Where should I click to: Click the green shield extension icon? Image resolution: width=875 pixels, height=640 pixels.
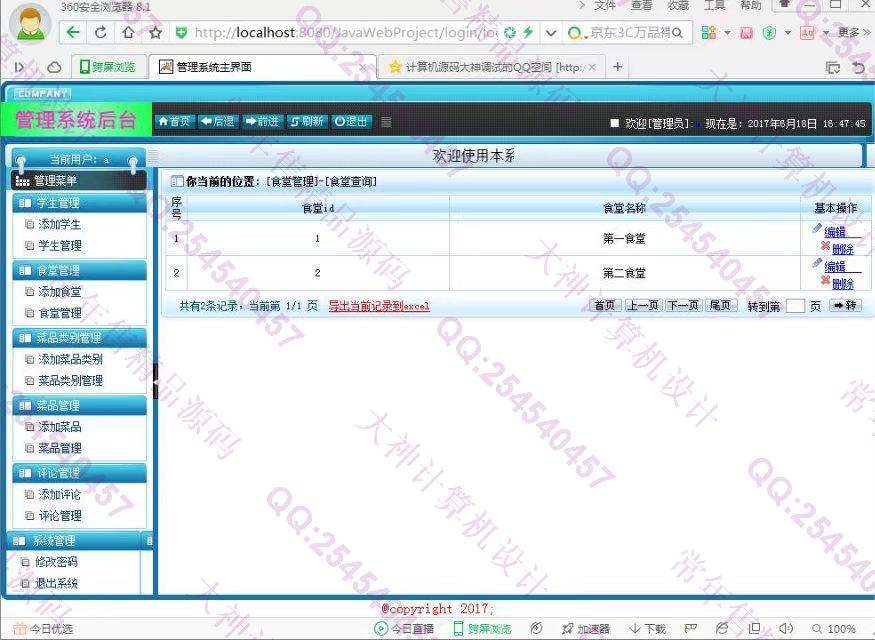click(770, 33)
